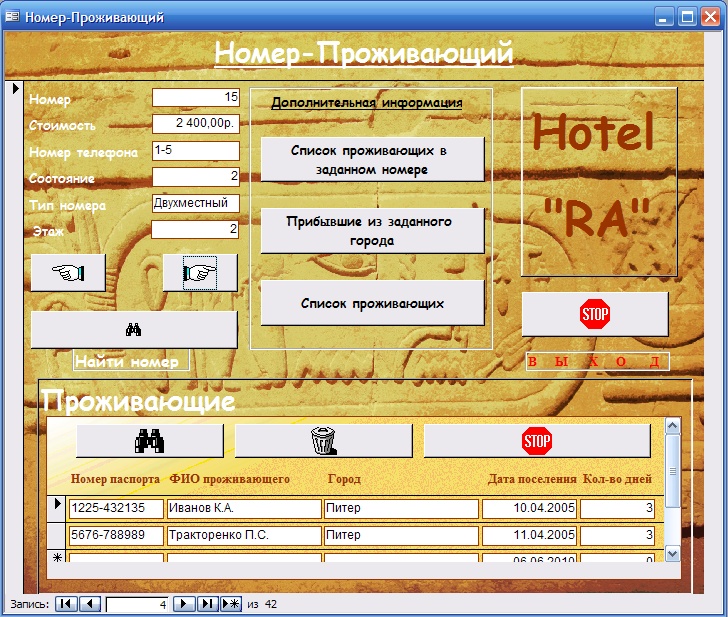Image resolution: width=728 pixels, height=617 pixels.
Task: Click name cell Тракторенко П.С.
Action: point(244,535)
